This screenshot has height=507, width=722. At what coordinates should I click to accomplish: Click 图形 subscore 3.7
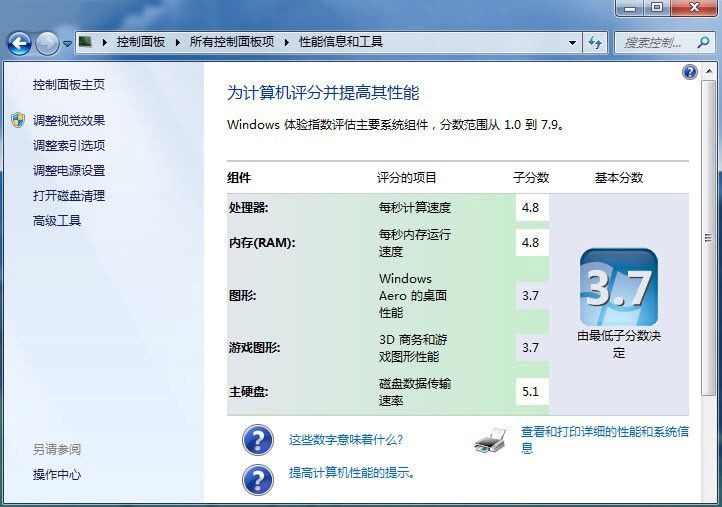530,296
